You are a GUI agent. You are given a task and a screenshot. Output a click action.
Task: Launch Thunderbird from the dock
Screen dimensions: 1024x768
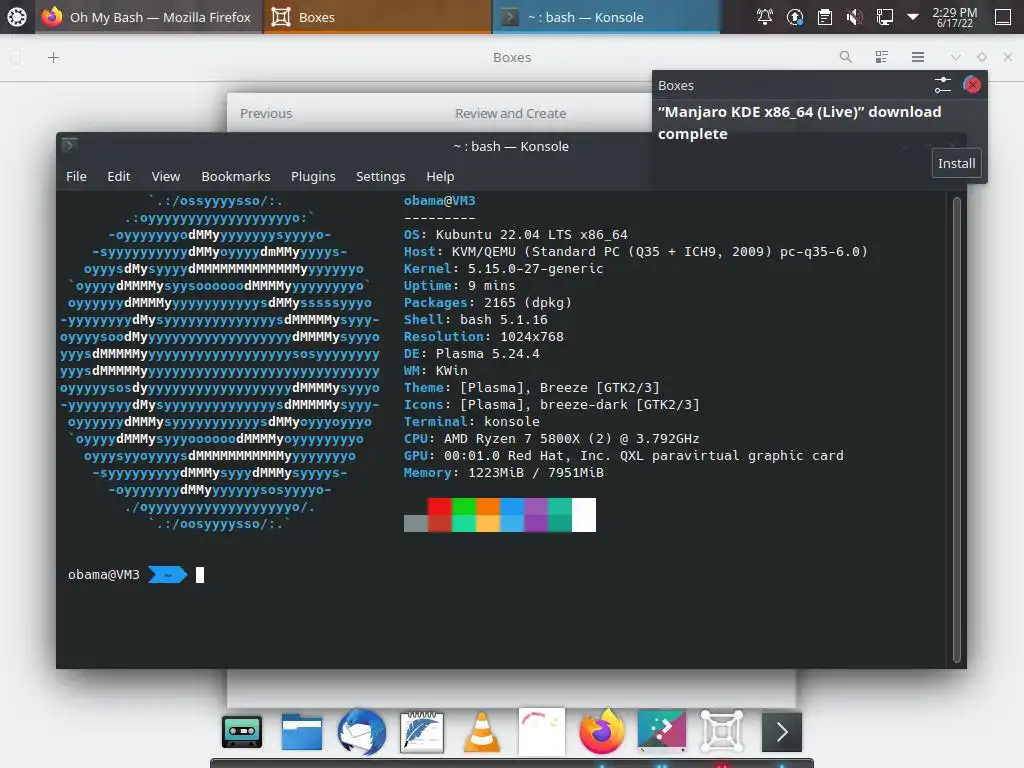point(362,731)
